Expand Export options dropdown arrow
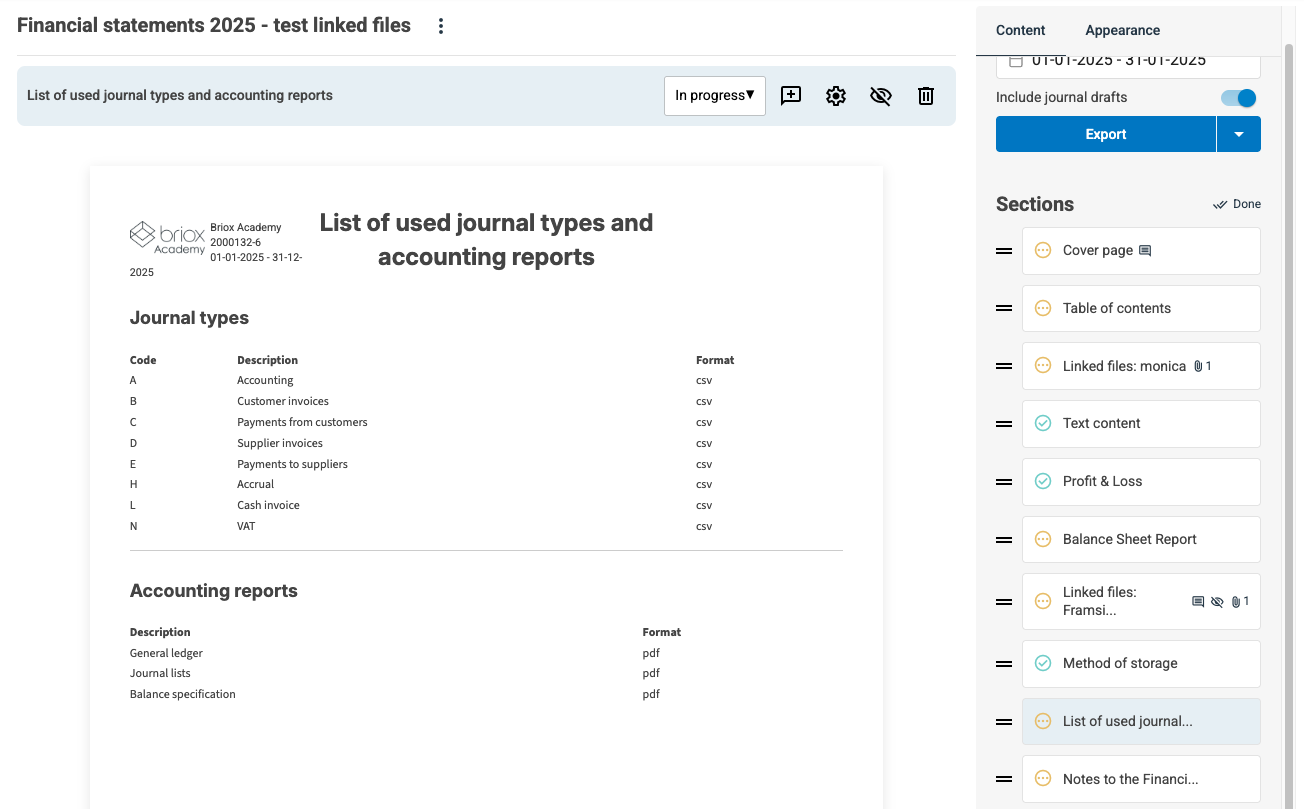This screenshot has height=809, width=1304. coord(1239,135)
